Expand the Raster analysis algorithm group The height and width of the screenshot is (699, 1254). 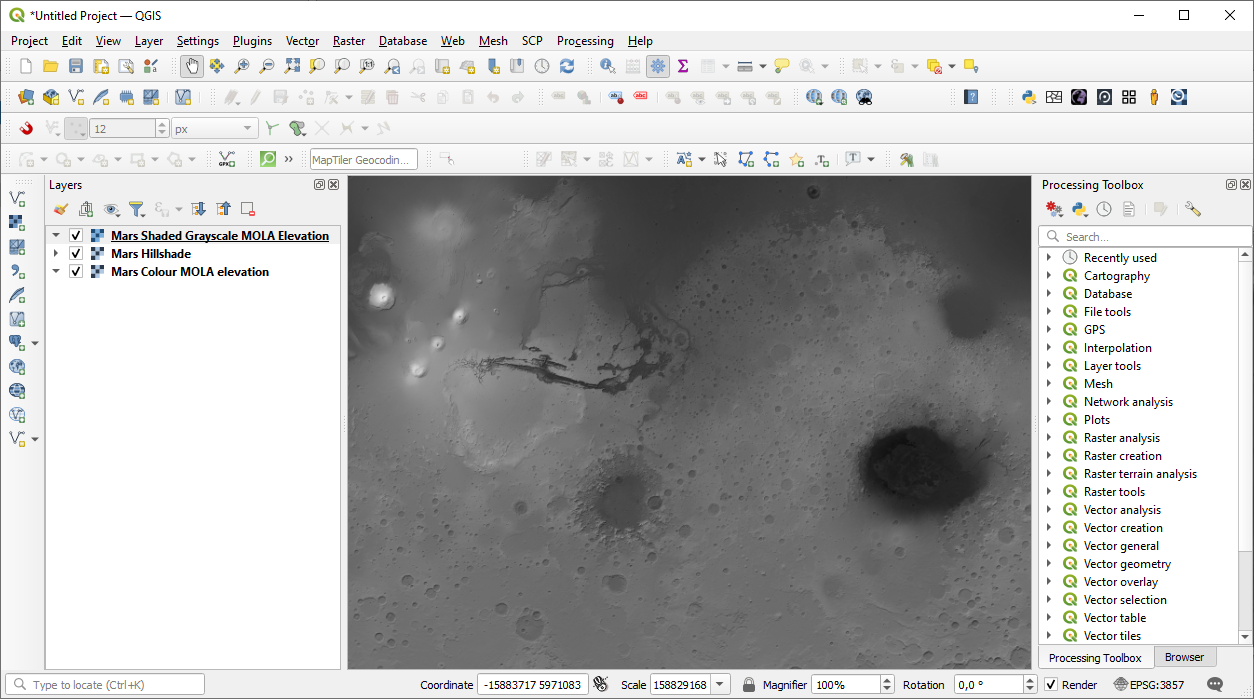1049,437
